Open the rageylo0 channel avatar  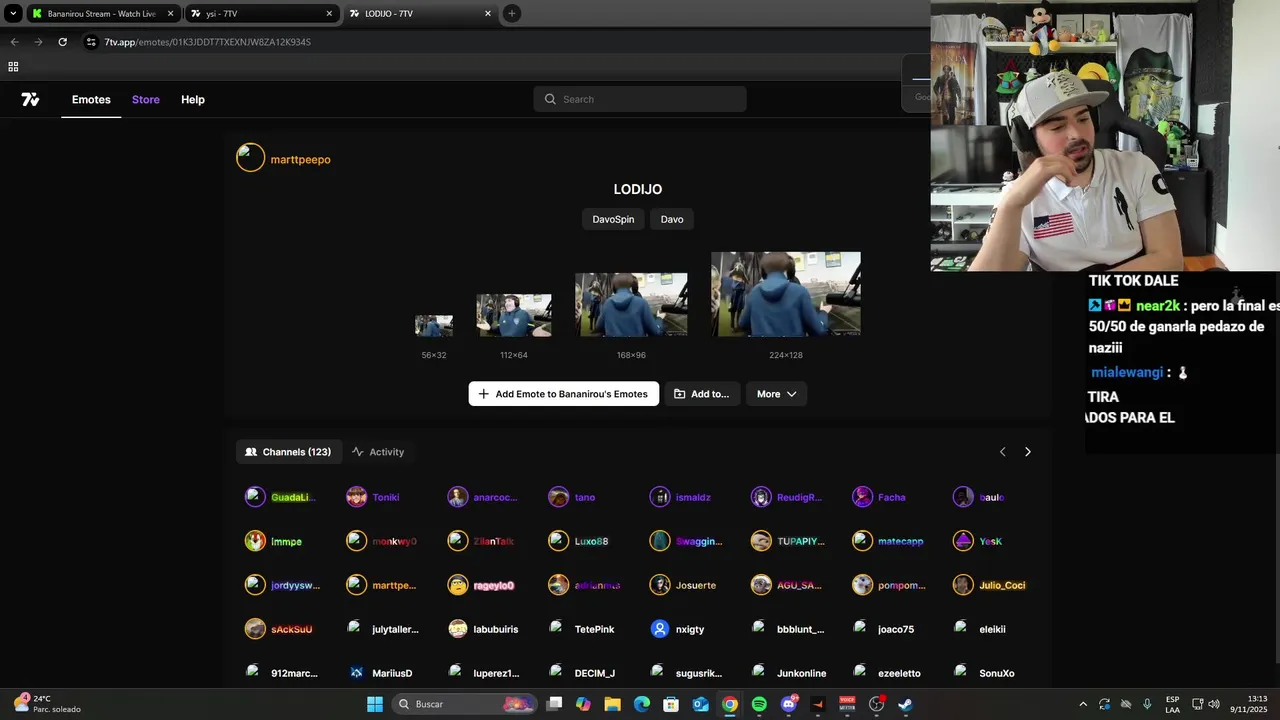point(458,585)
